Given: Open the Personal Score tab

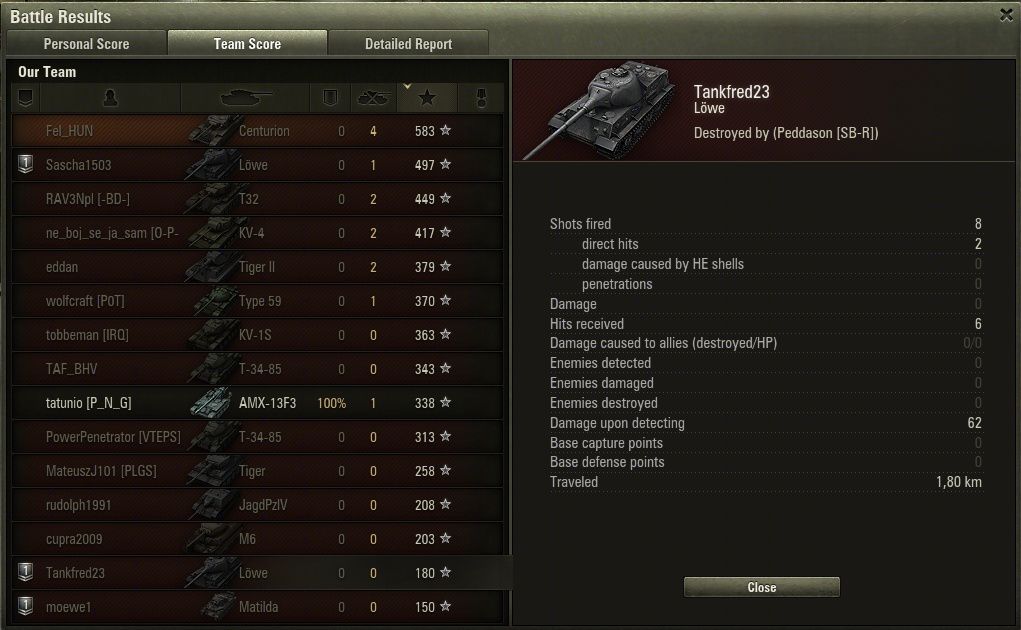Looking at the screenshot, I should (x=86, y=44).
